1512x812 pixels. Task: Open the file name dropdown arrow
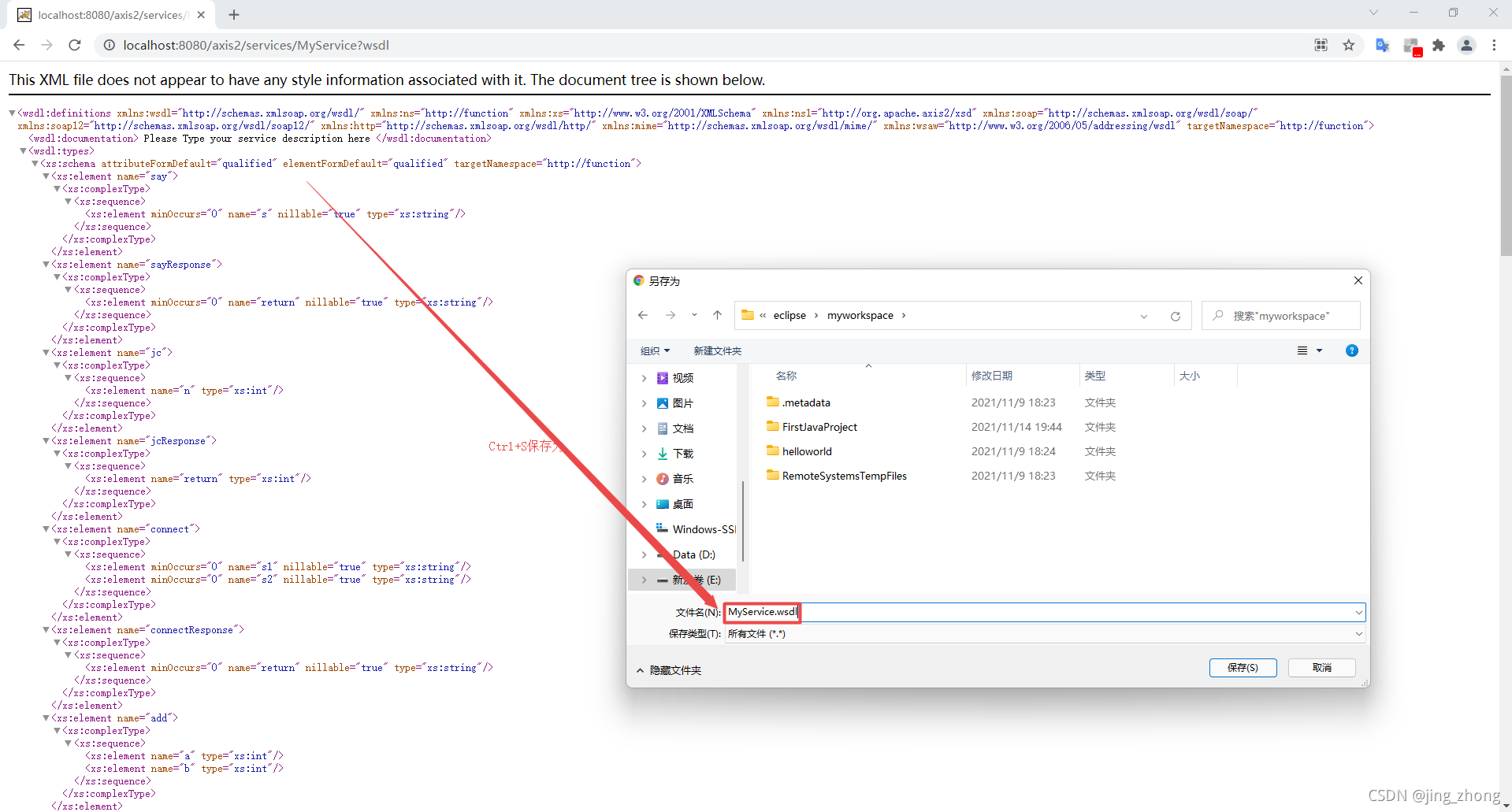click(x=1358, y=612)
